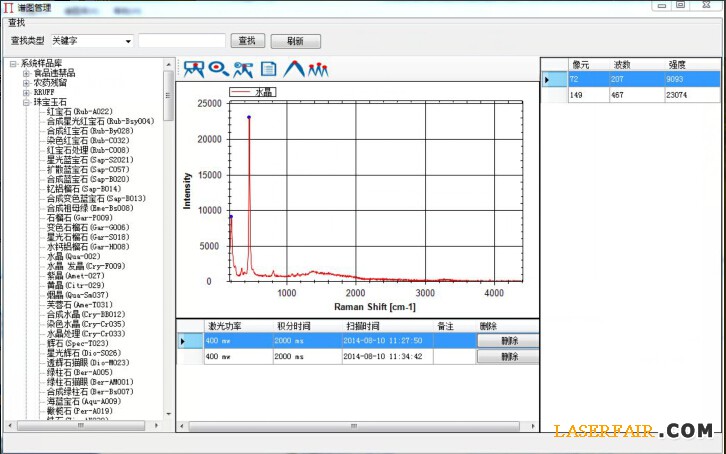Open the 查找 menu

click(17, 22)
